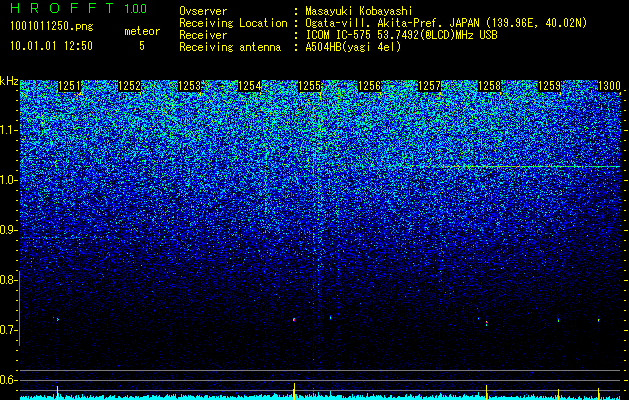Viewport: 629px width, 400px height.
Task: Click the 1258 time label
Action: tap(489, 86)
